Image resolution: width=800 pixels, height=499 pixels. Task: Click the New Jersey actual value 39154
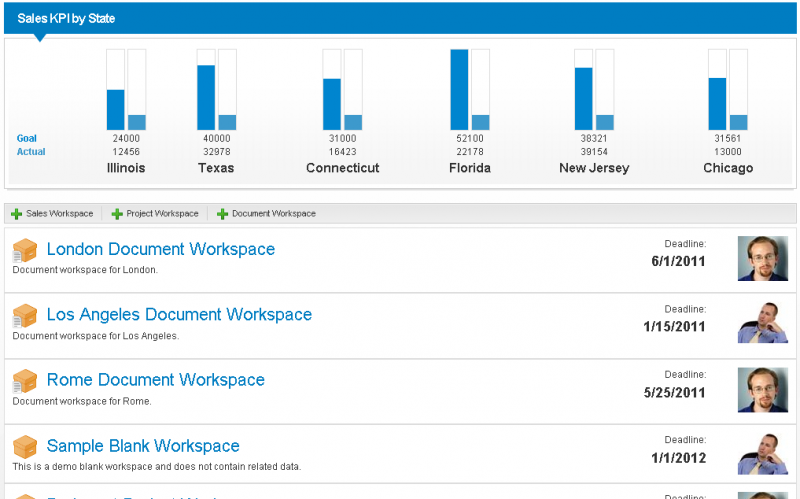pyautogui.click(x=594, y=152)
